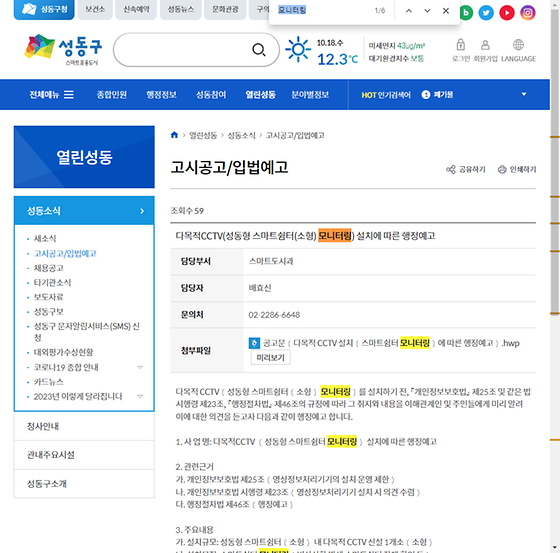Screen dimensions: 560x553
Task: Open the 분야별정보 menu
Action: point(310,94)
